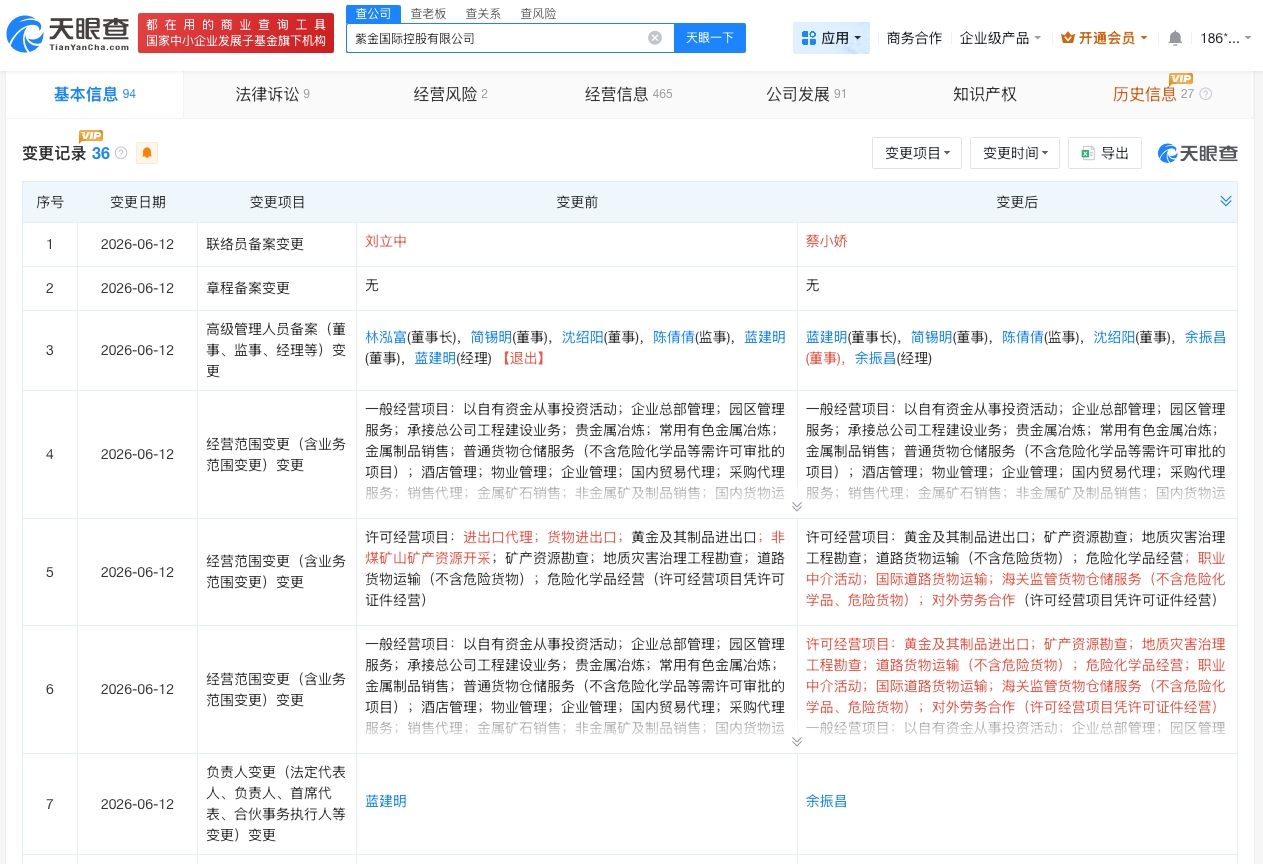Screen dimensions: 1263x864
Task: Click the 变更日期 column header
Action: click(138, 202)
